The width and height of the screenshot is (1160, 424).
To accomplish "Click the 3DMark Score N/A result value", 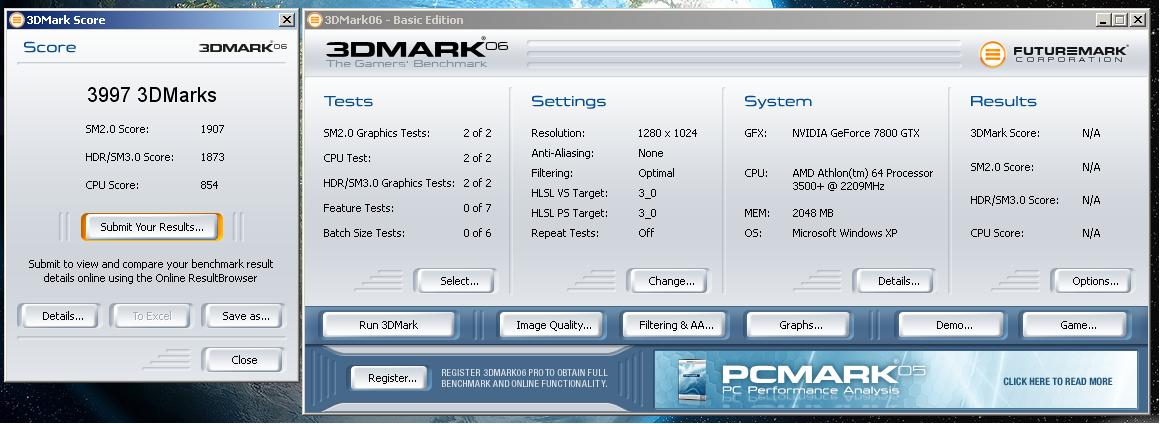I will coord(1091,134).
